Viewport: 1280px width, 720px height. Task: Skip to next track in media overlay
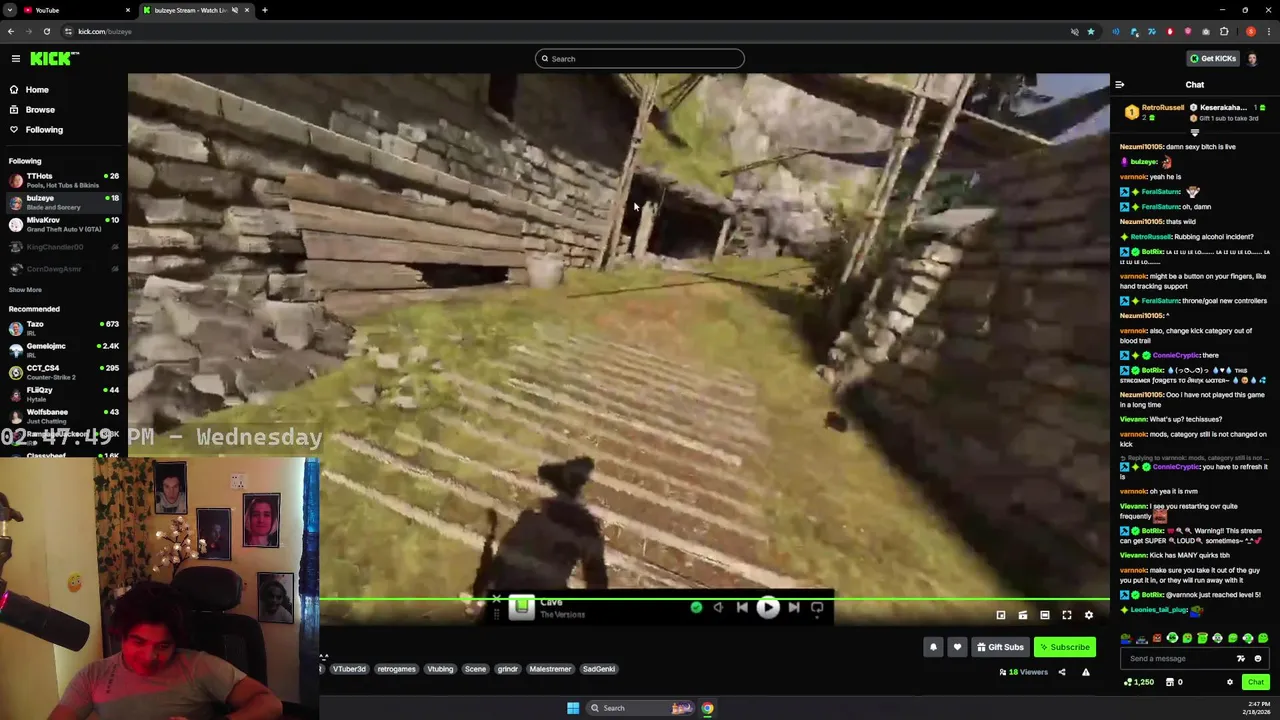pyautogui.click(x=794, y=607)
